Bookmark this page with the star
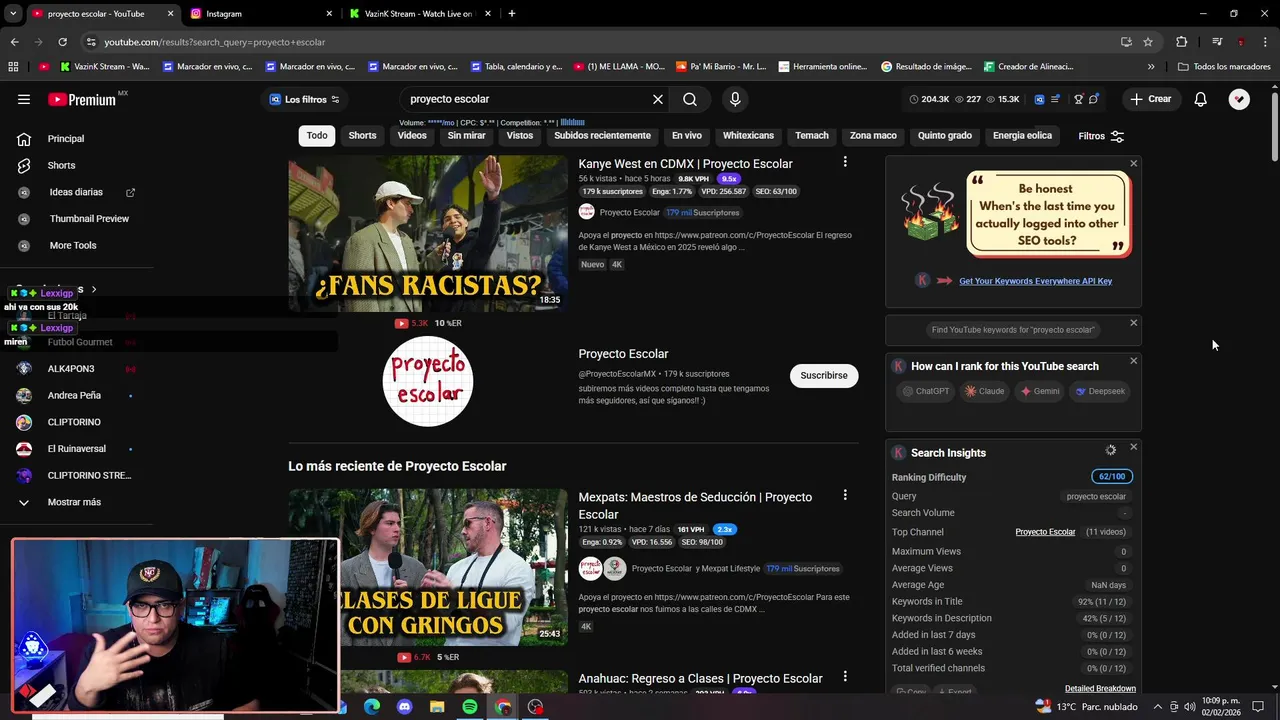This screenshot has height=720, width=1280. [x=1148, y=42]
